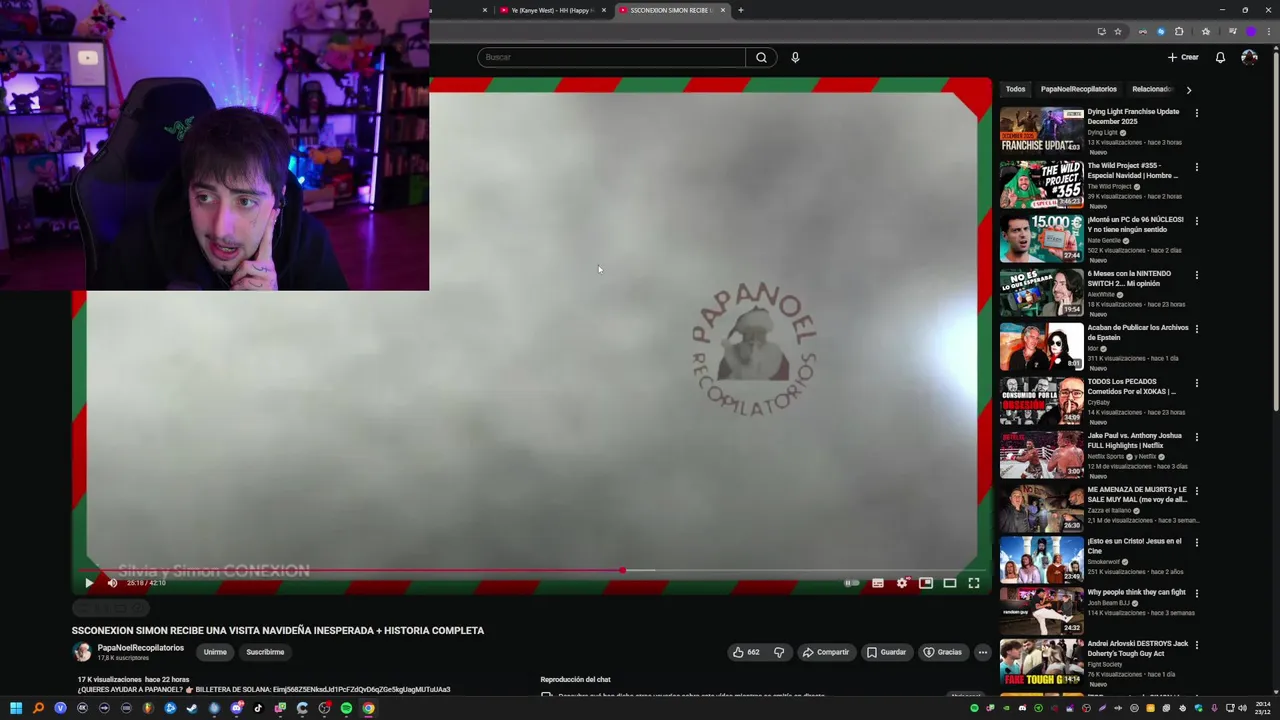Image resolution: width=1280 pixels, height=720 pixels.
Task: Open more actions ellipsis beside Gracias
Action: pos(983,652)
